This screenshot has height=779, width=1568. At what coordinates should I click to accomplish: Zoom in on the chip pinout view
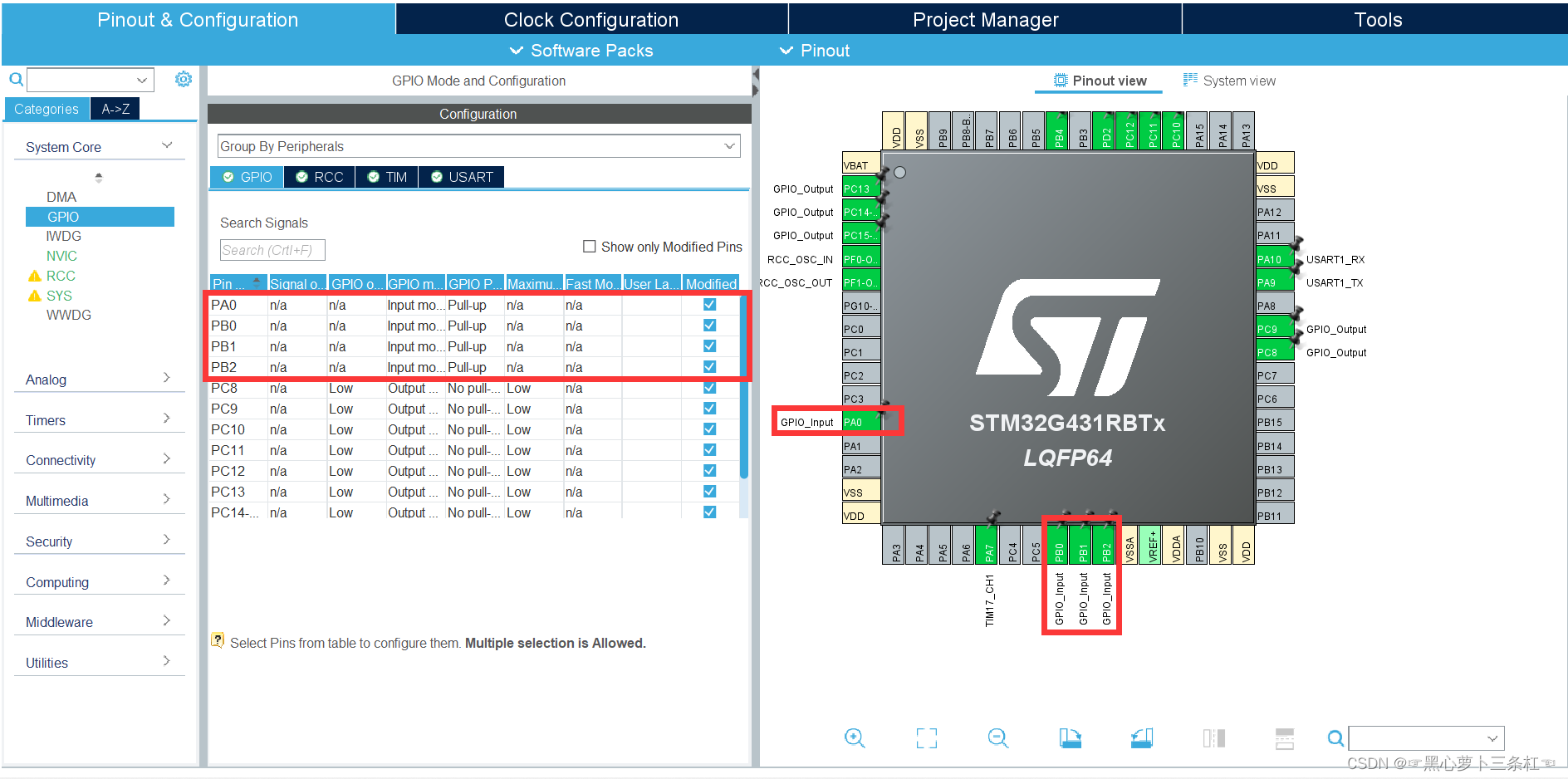[855, 737]
